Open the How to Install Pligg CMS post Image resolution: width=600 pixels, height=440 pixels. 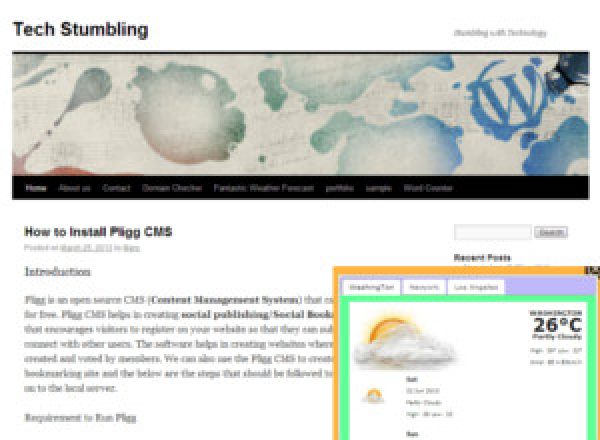click(98, 232)
